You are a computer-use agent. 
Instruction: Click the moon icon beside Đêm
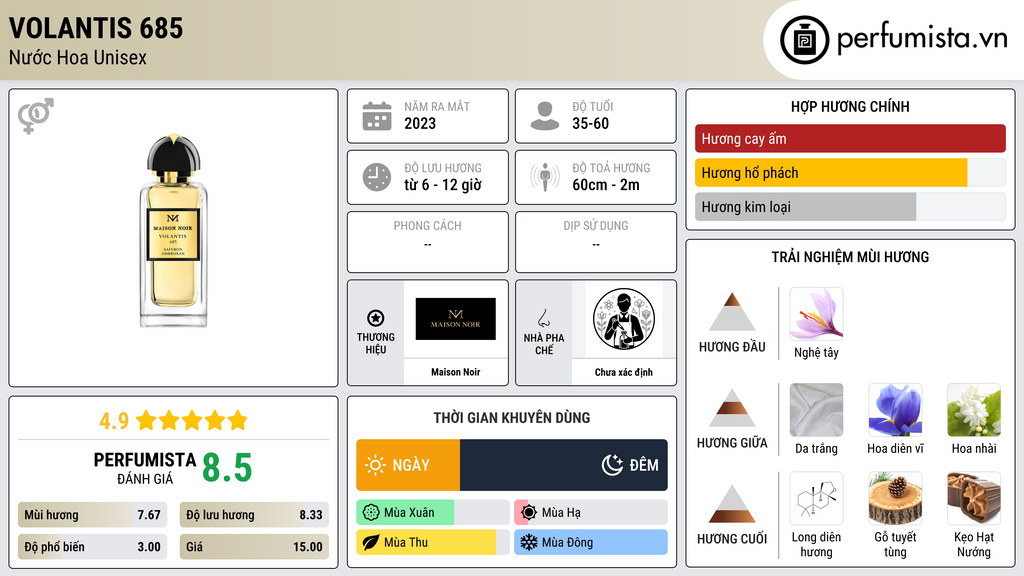pos(612,465)
